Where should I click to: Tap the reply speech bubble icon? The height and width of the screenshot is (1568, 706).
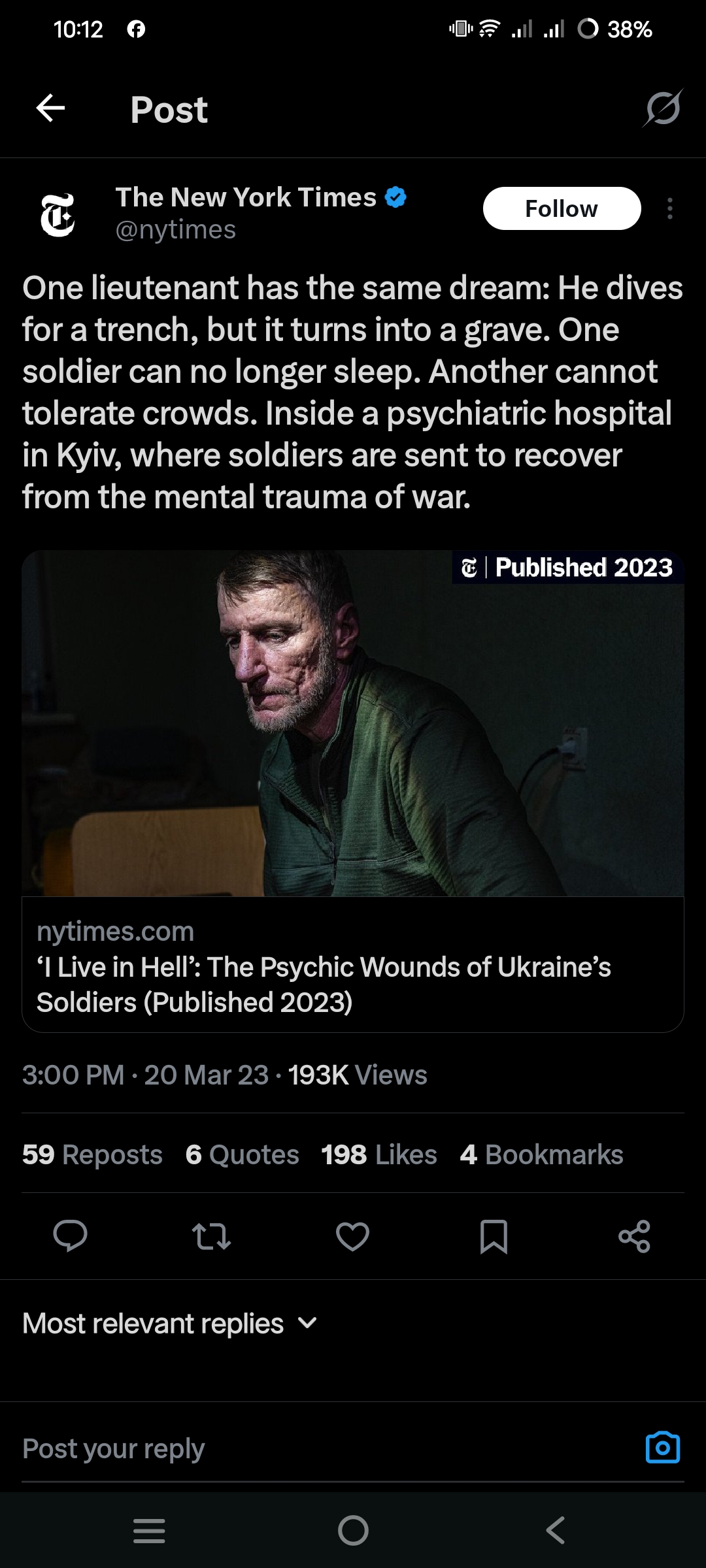tap(70, 1236)
